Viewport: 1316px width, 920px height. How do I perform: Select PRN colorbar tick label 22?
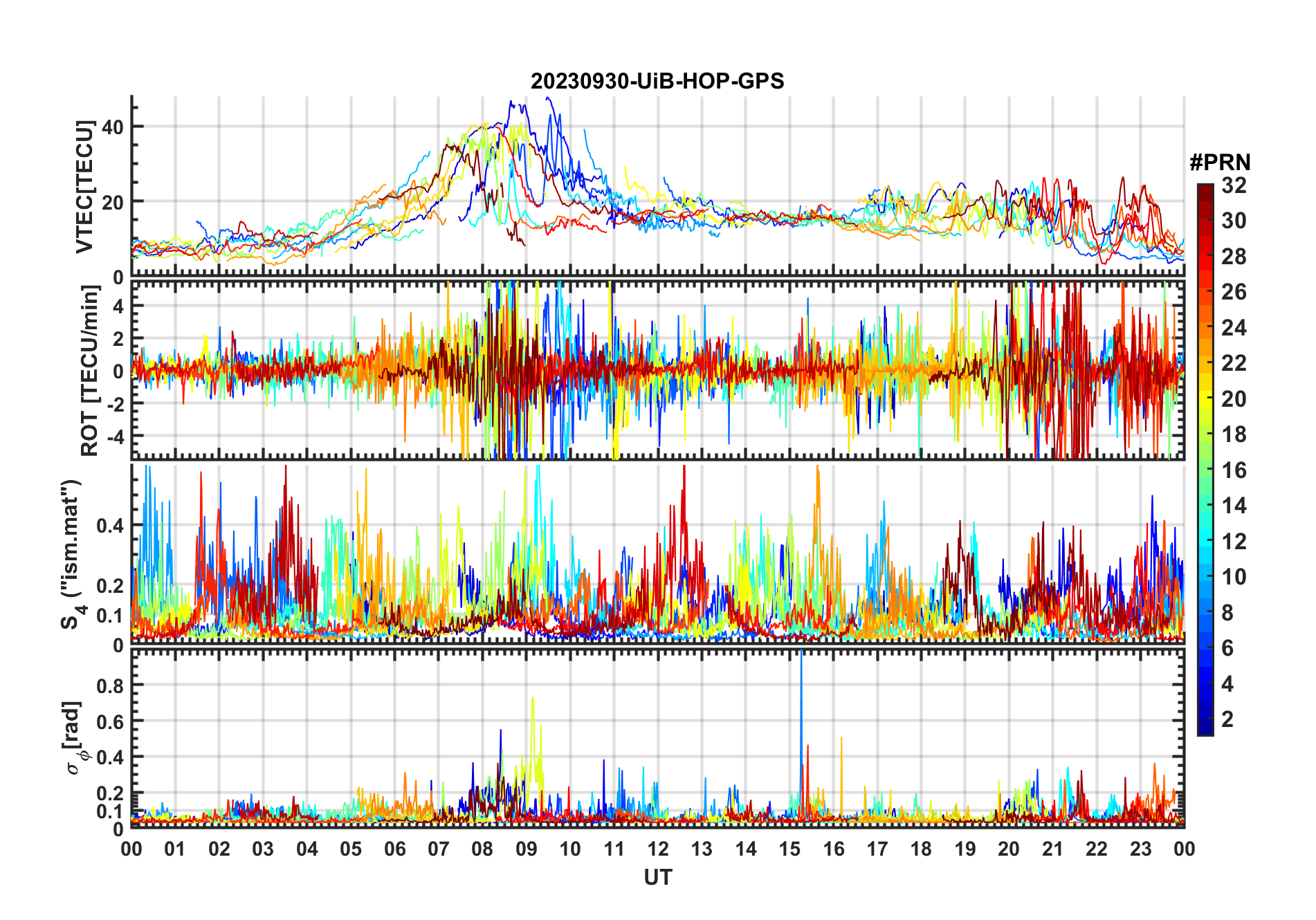pos(1234,363)
